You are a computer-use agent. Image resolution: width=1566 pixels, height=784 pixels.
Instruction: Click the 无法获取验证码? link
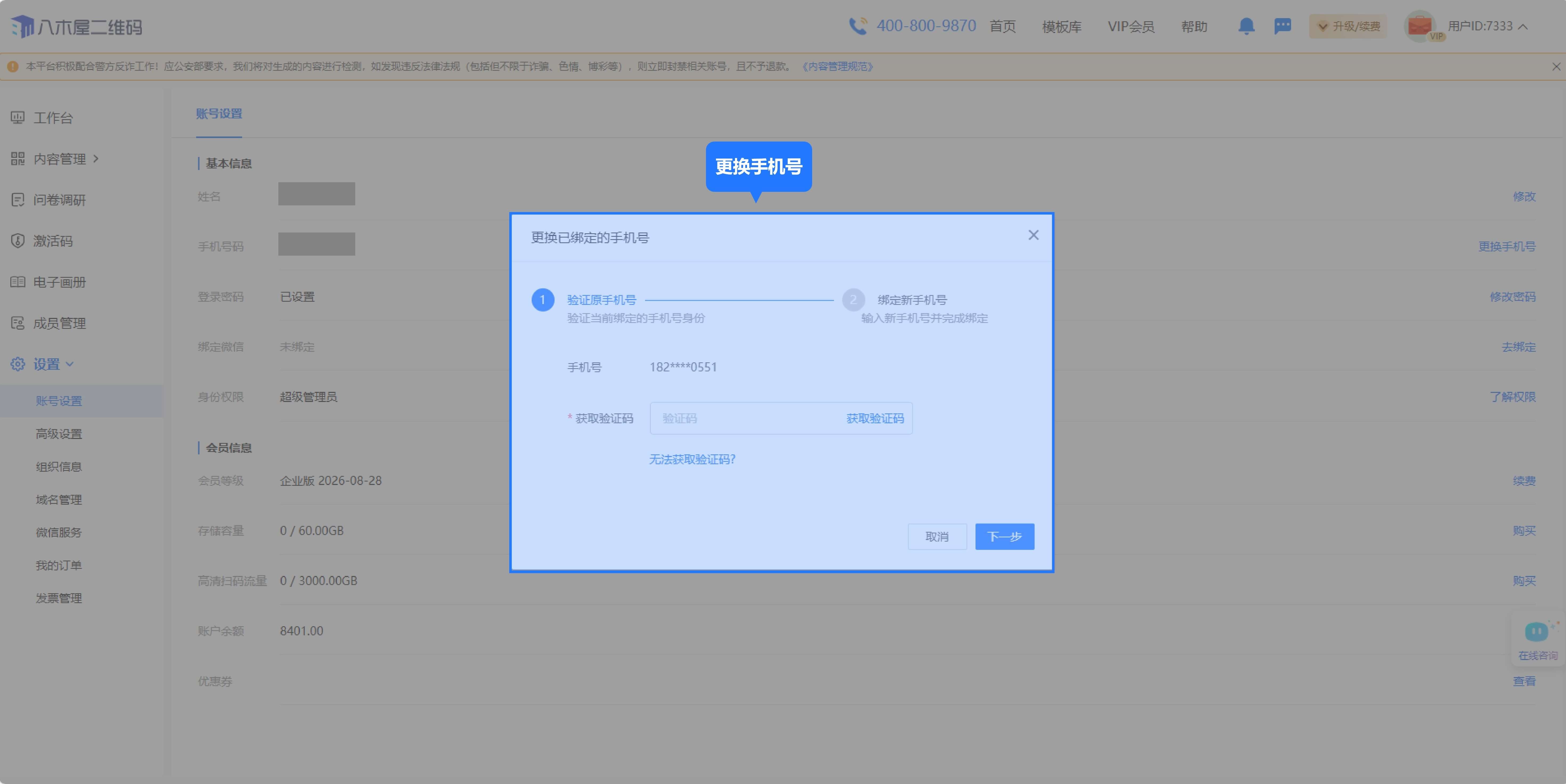[692, 459]
